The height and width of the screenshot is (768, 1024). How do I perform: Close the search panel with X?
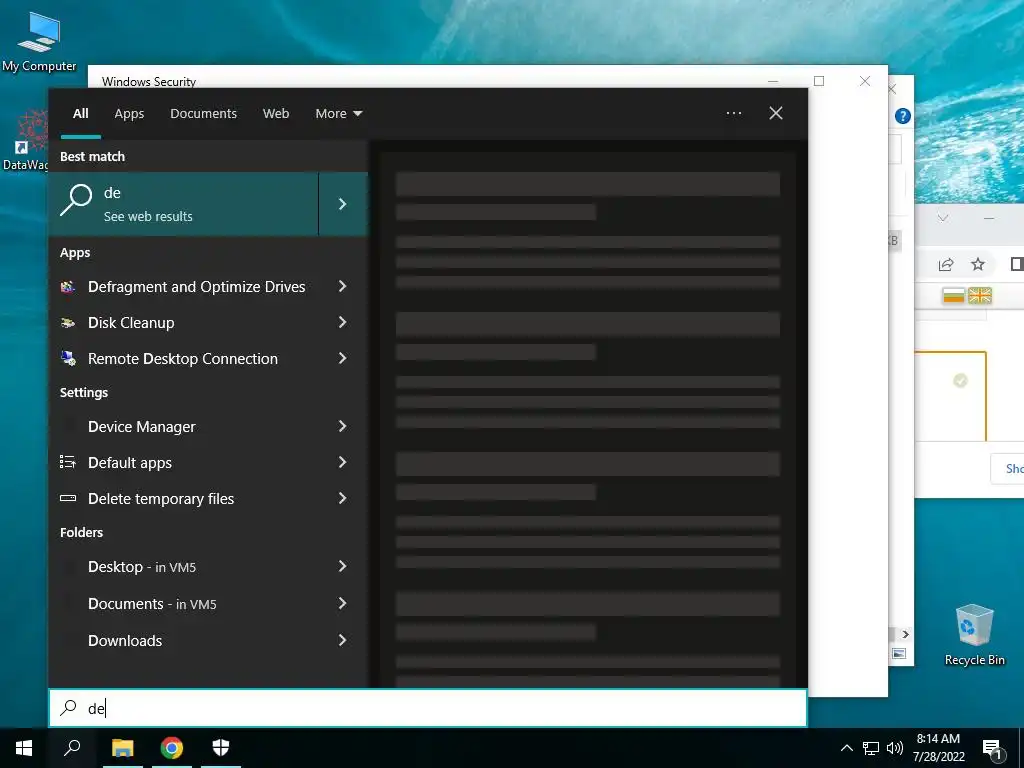click(x=776, y=113)
